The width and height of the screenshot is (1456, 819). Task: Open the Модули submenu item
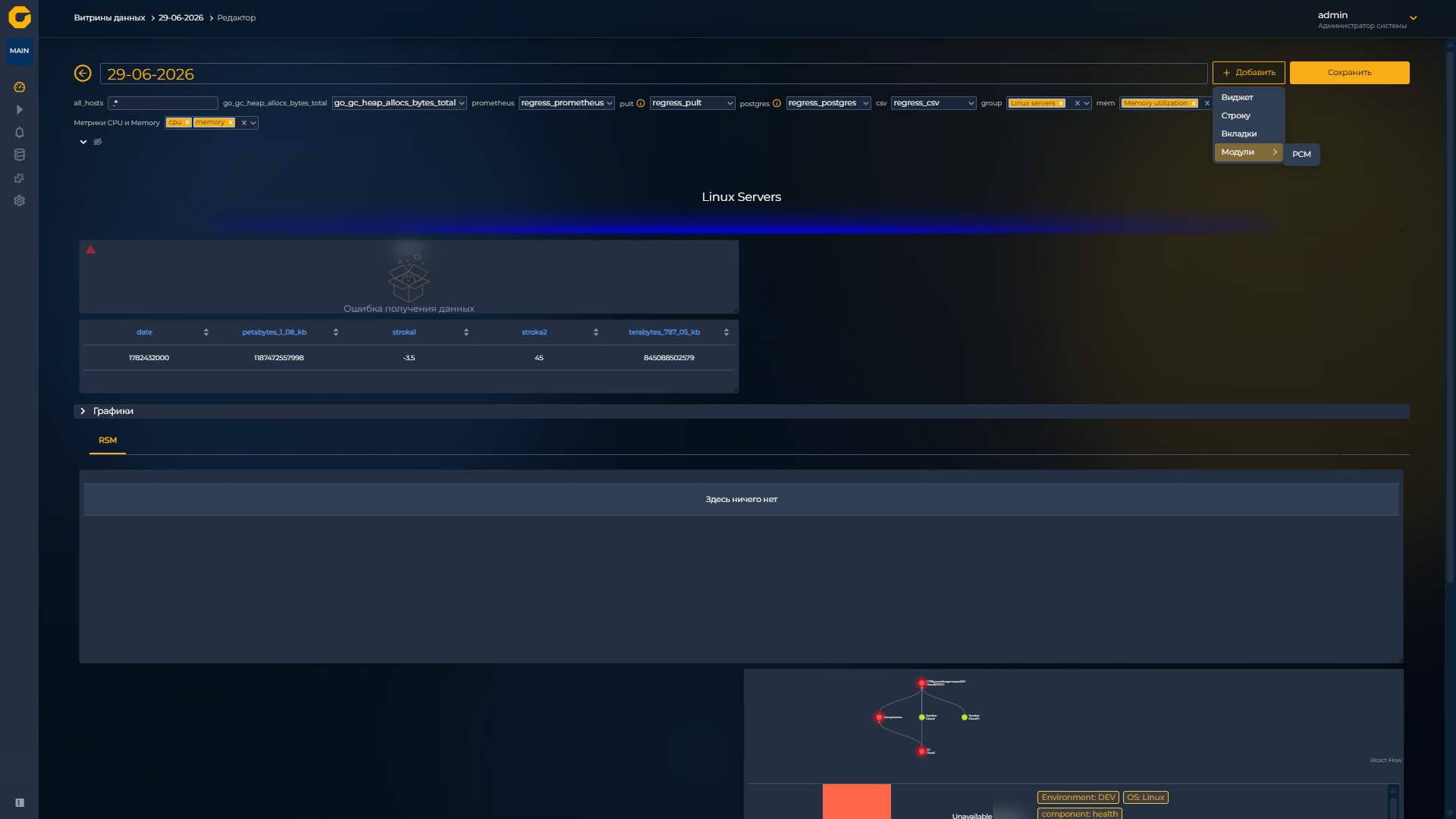tap(1248, 152)
